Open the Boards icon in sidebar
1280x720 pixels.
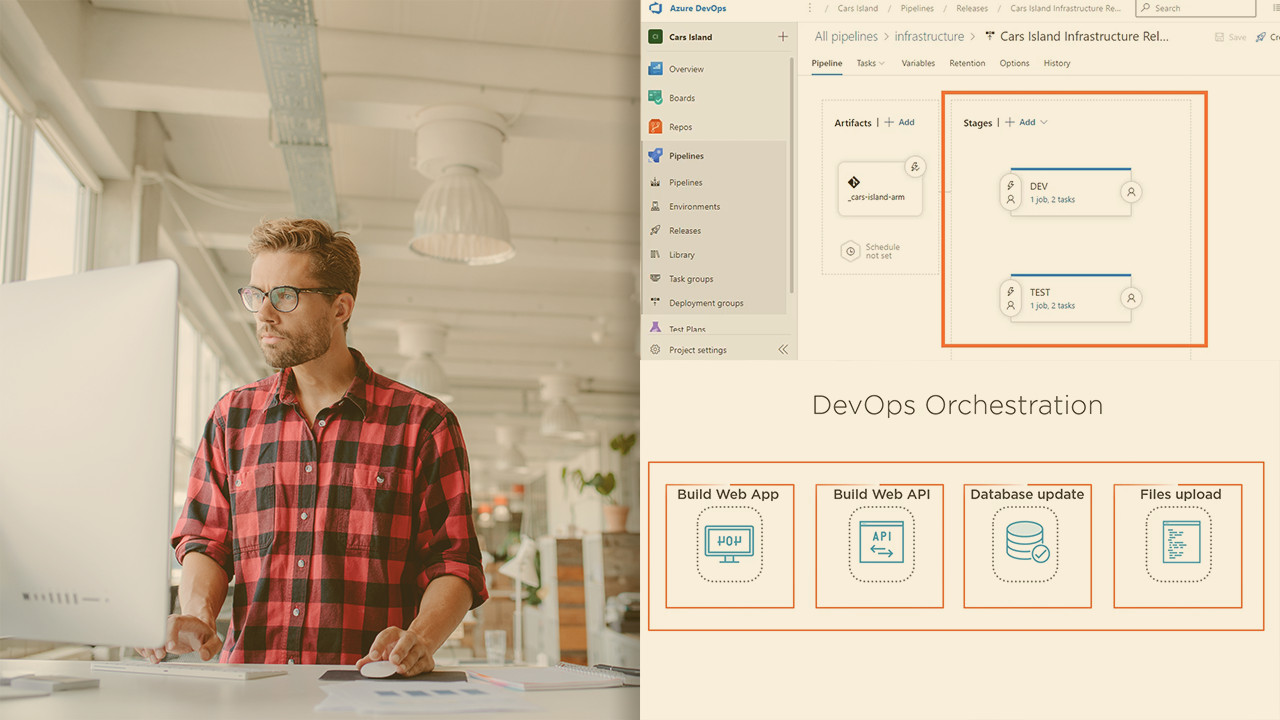point(655,98)
